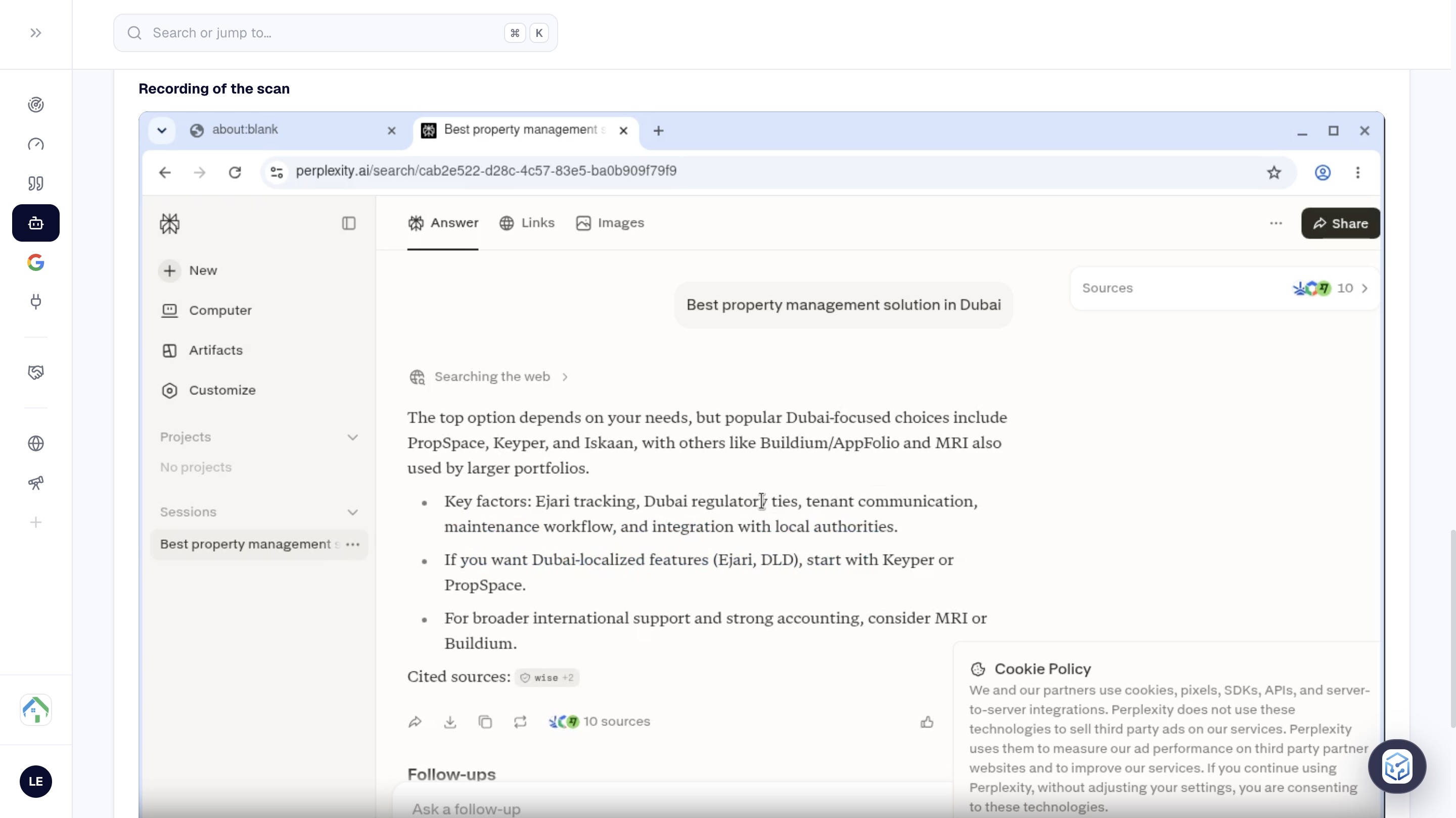Expand the left sidebar with double-chevron icon
This screenshot has height=818, width=1456.
click(x=35, y=33)
